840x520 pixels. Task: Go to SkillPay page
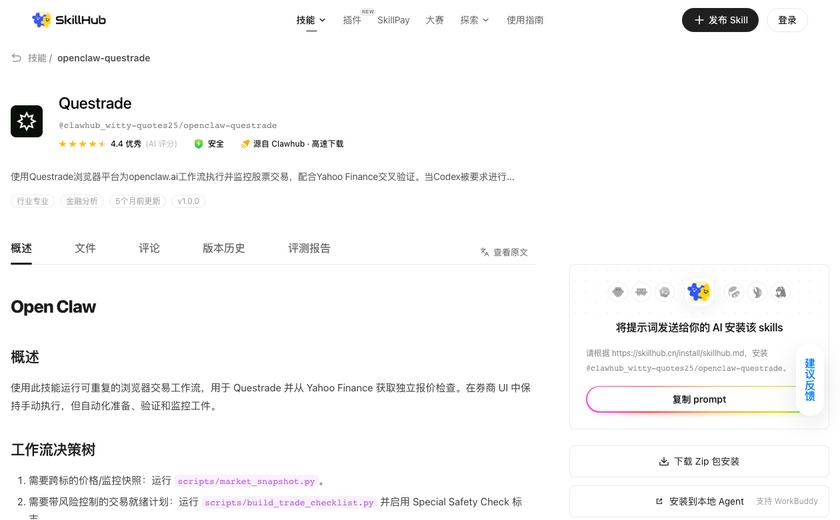point(393,20)
